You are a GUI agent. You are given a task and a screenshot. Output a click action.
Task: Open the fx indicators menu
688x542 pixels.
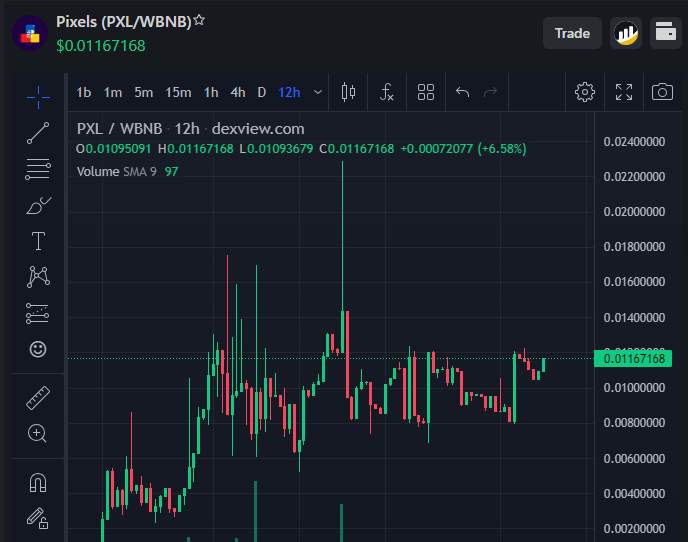[x=387, y=92]
